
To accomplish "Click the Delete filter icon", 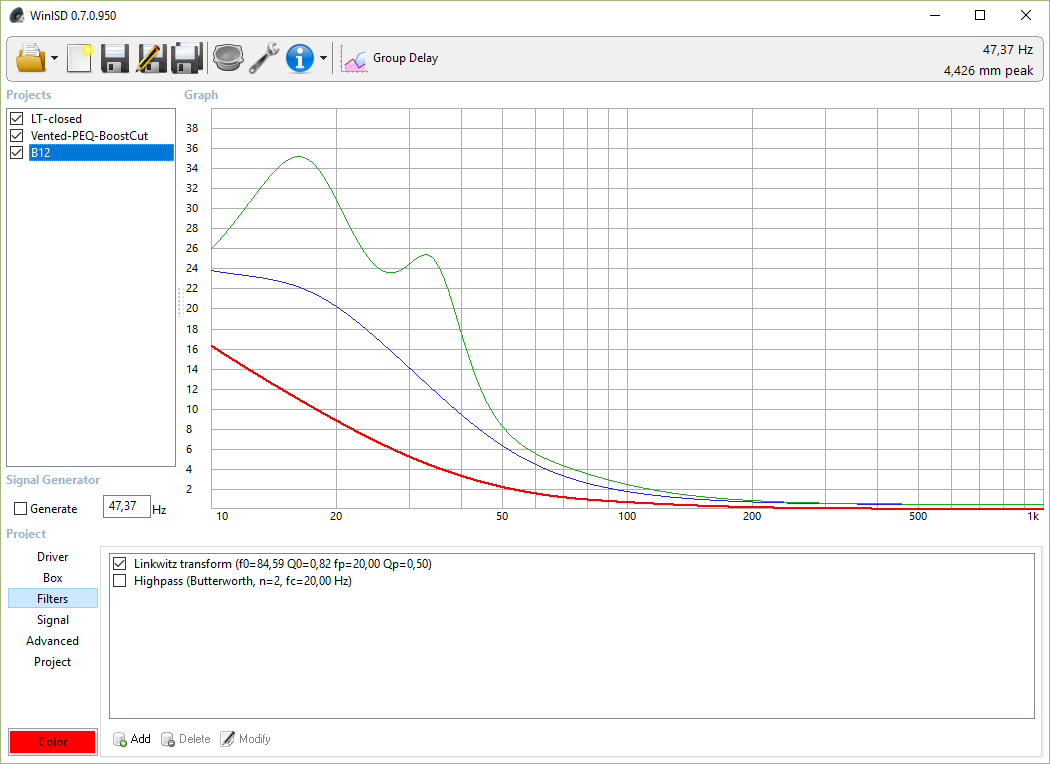I will click(168, 739).
